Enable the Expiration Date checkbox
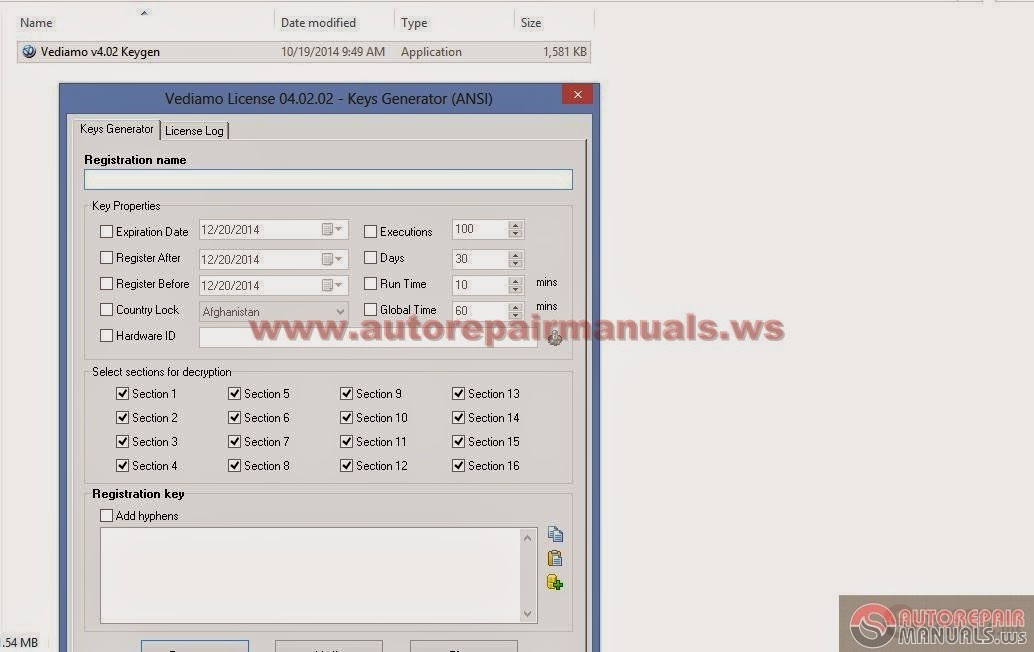1034x652 pixels. [x=106, y=231]
